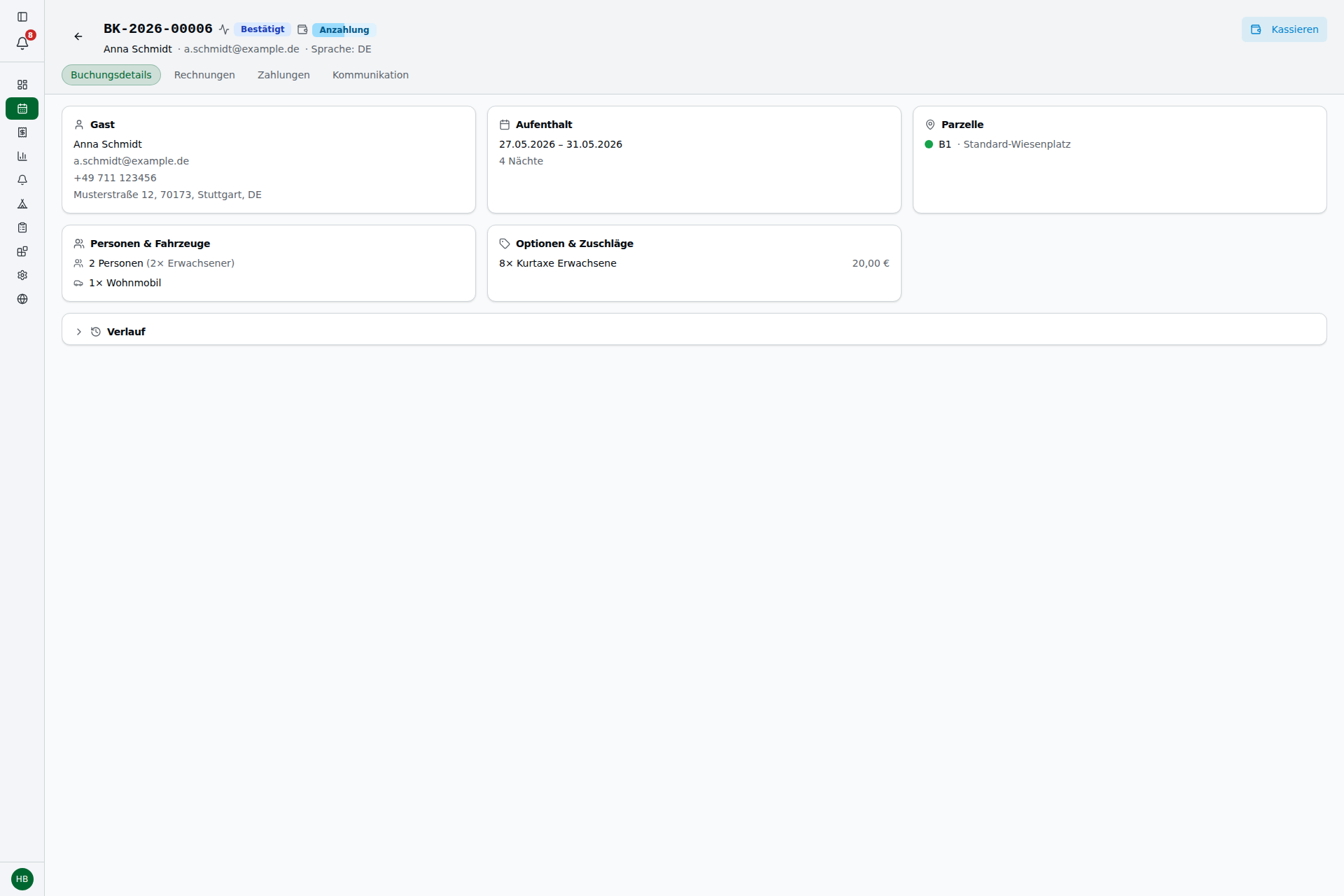
Task: Click the Verlauf heading label
Action: (126, 332)
